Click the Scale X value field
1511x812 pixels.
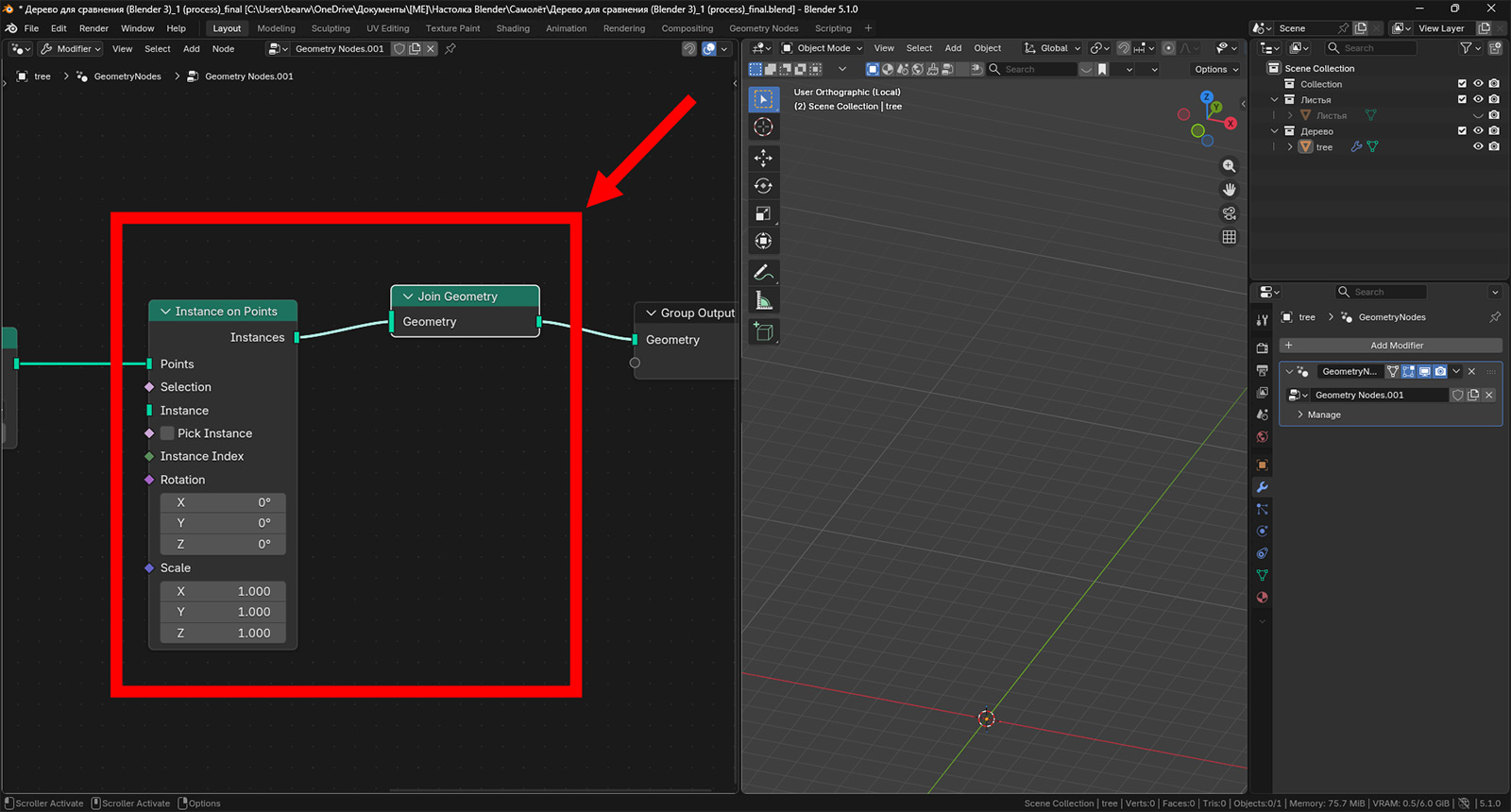(x=223, y=591)
